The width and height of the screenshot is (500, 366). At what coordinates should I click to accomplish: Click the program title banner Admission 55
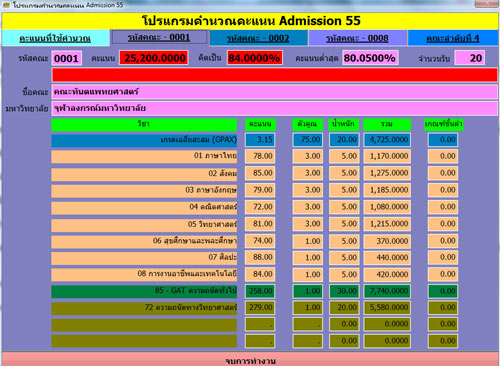(250, 21)
